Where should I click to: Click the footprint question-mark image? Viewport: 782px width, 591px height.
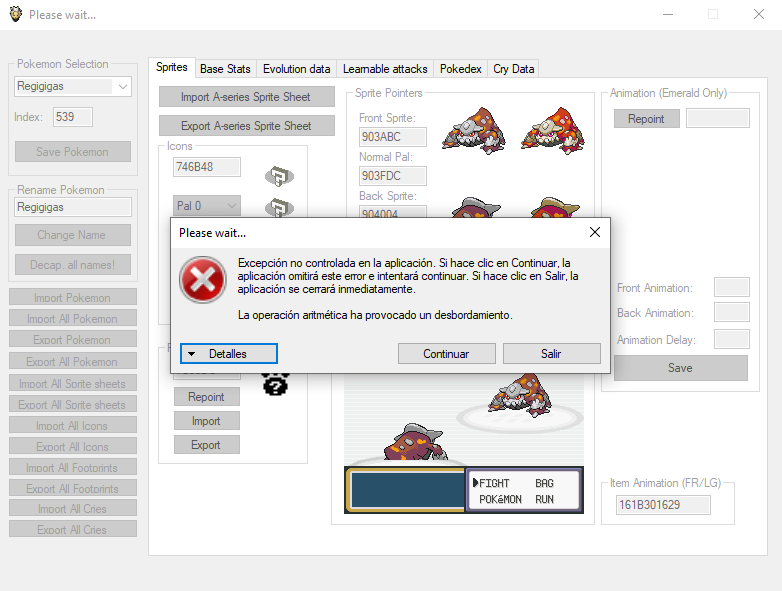[x=274, y=381]
